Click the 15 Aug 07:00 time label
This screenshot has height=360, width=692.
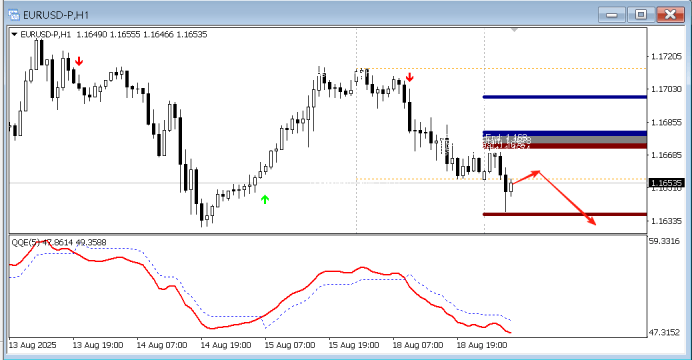click(x=290, y=345)
